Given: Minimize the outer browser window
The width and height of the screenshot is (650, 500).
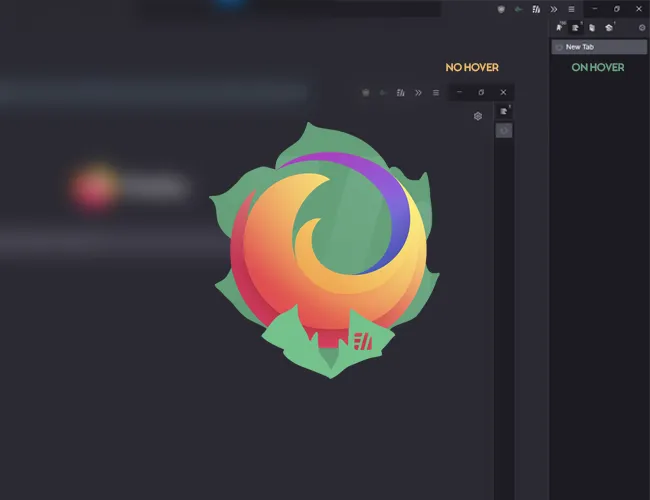Looking at the screenshot, I should point(594,9).
